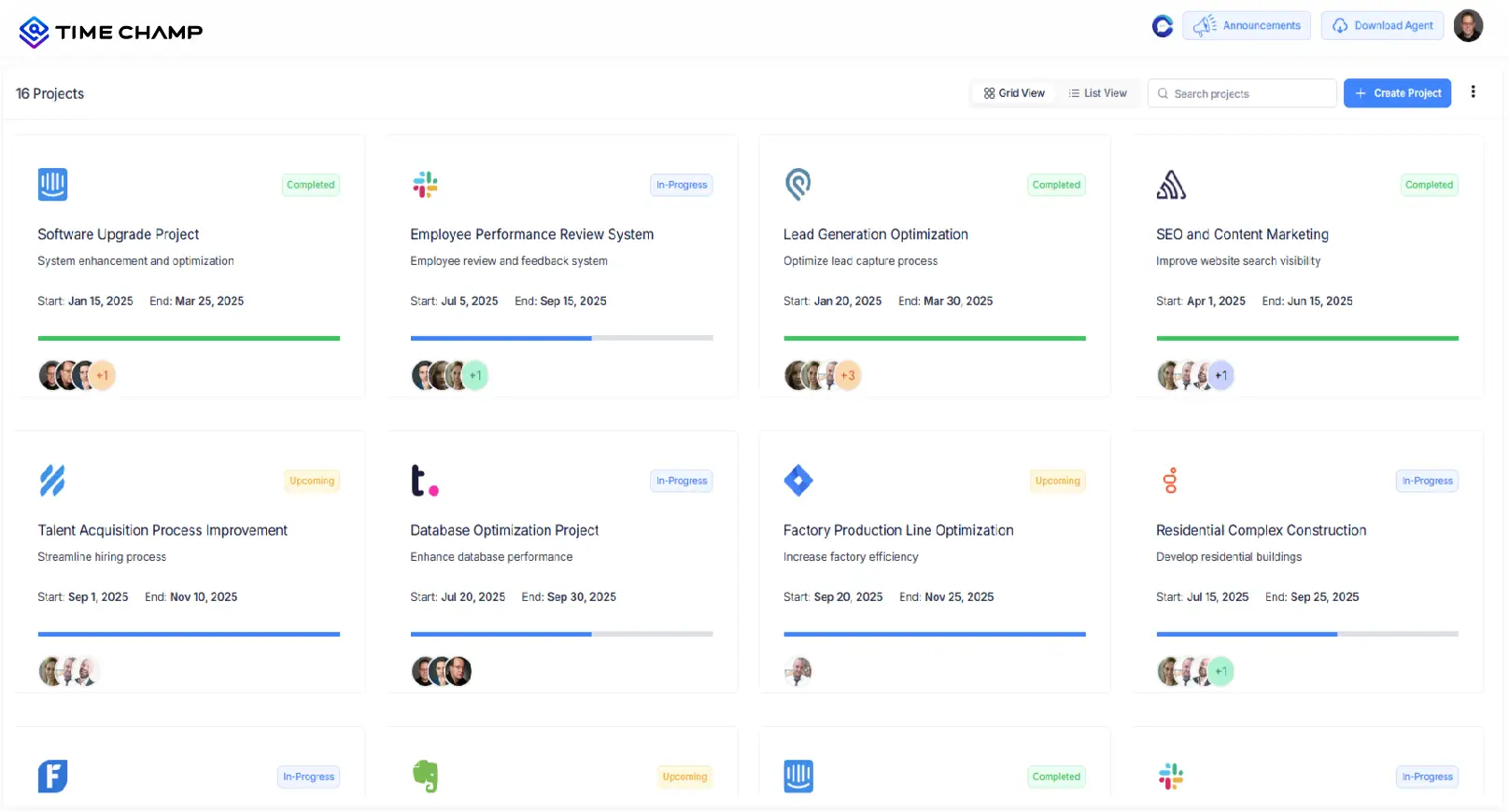Image resolution: width=1509 pixels, height=812 pixels.
Task: Click 'Improve website search visibility' description
Action: click(x=1238, y=261)
